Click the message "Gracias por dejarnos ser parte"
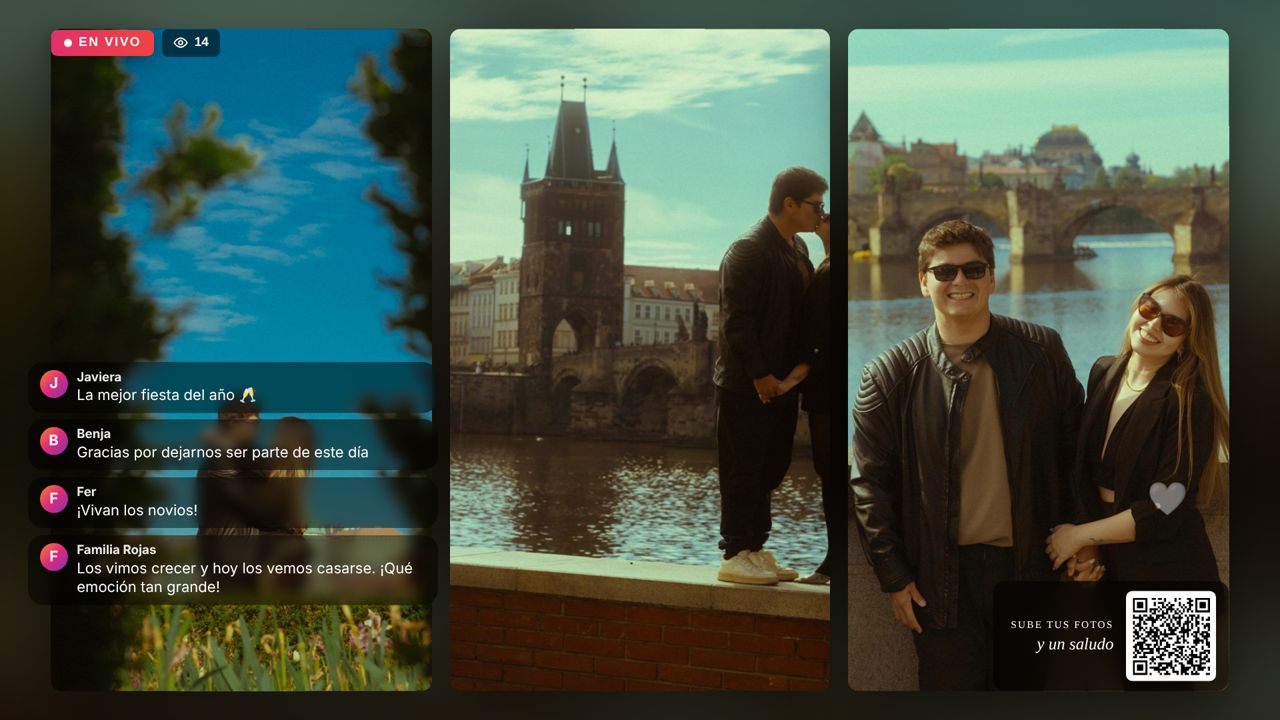The image size is (1280, 720). click(x=223, y=452)
